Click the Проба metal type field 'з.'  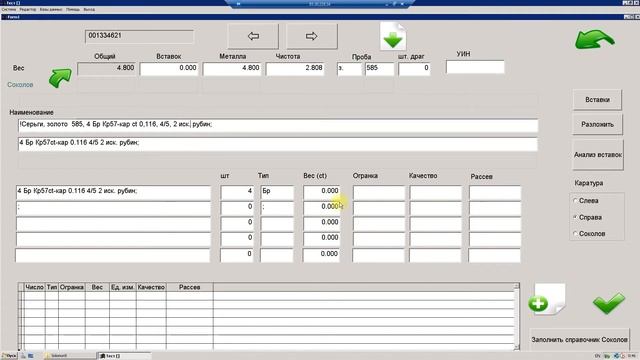350,69
